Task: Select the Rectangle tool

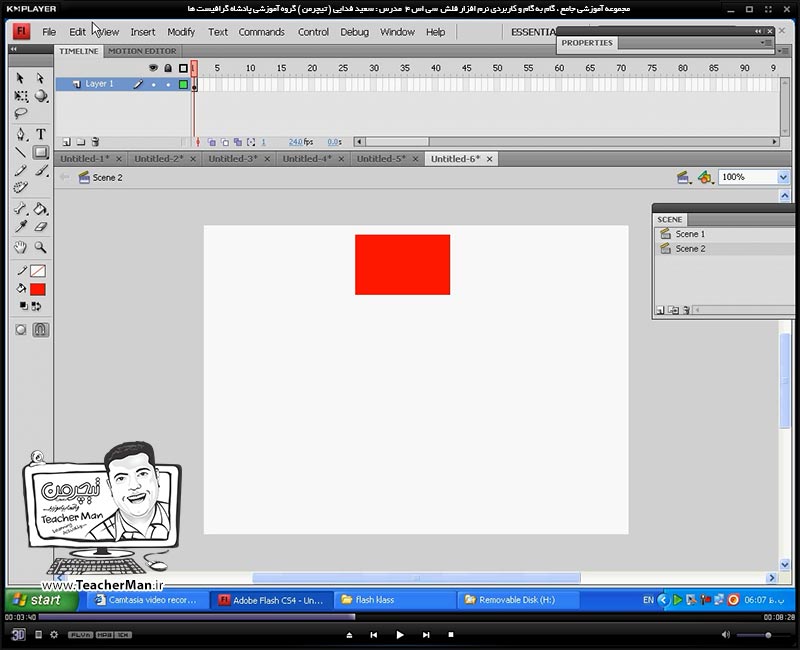Action: point(40,152)
